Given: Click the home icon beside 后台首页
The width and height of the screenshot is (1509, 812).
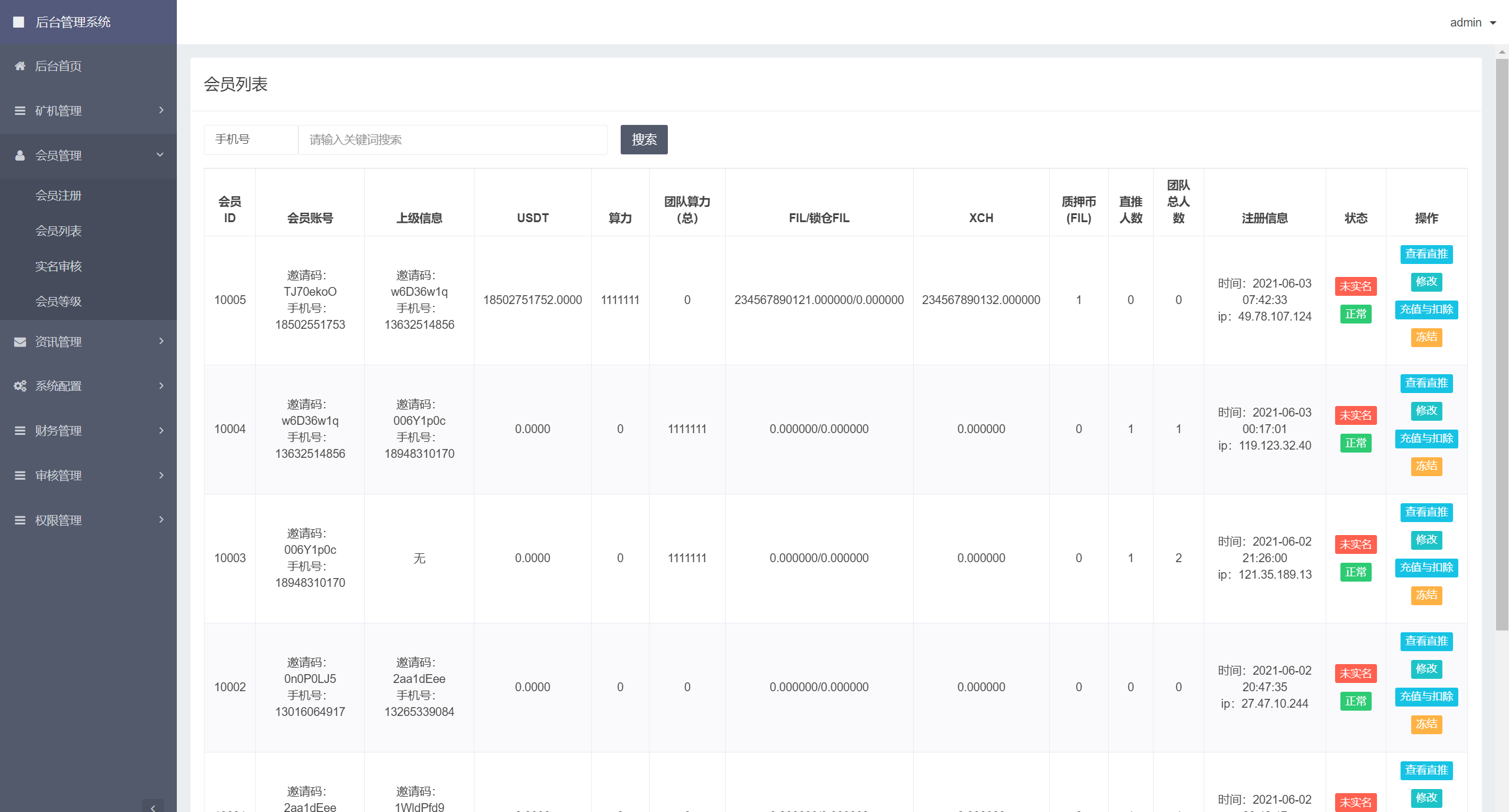Looking at the screenshot, I should [20, 66].
